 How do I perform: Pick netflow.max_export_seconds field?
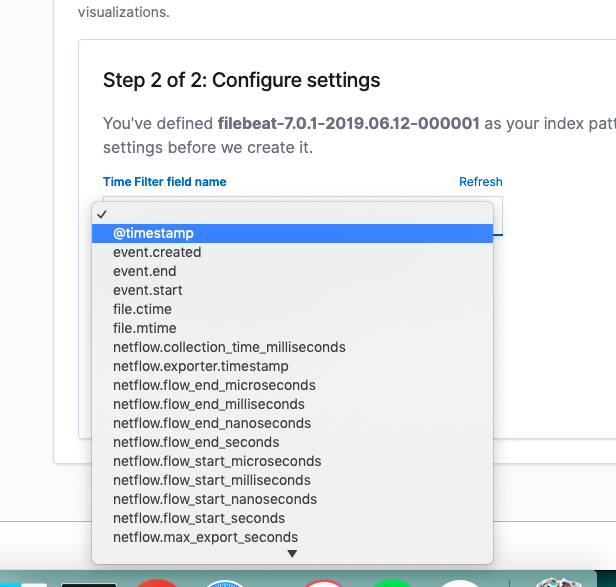click(292, 537)
